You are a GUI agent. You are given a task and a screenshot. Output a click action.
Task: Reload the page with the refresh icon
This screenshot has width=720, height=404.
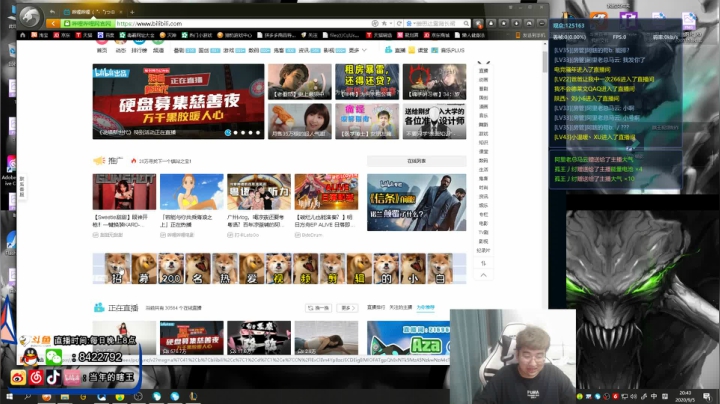coord(399,23)
